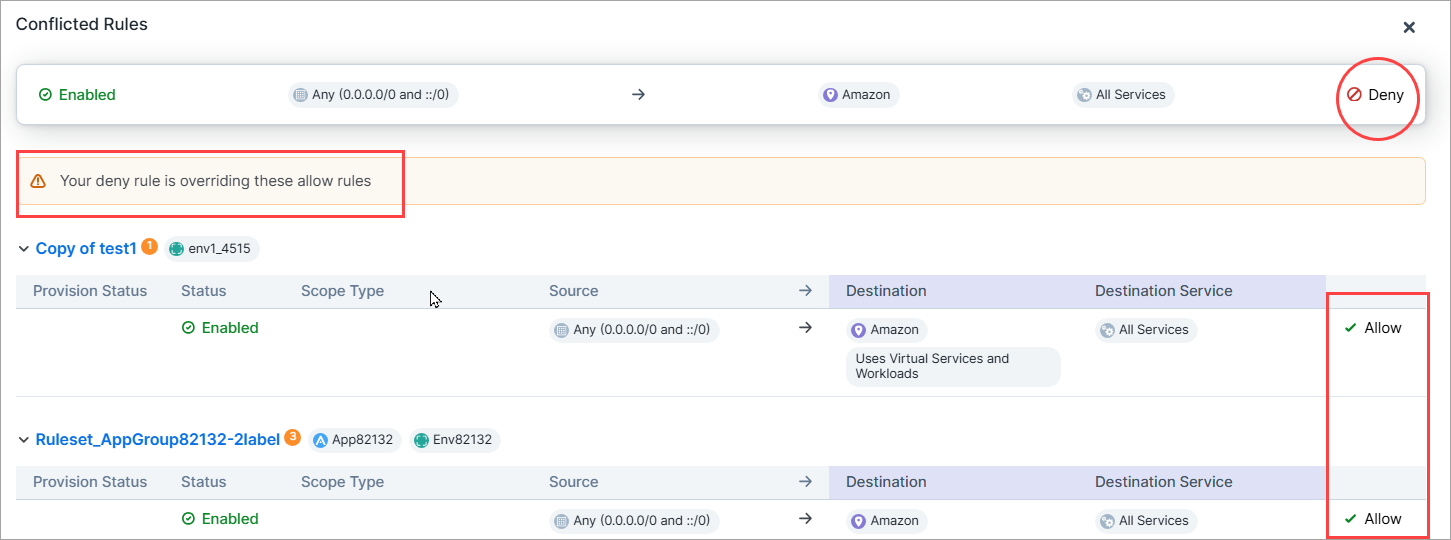Open the Copy of test1 ruleset link

[86, 248]
